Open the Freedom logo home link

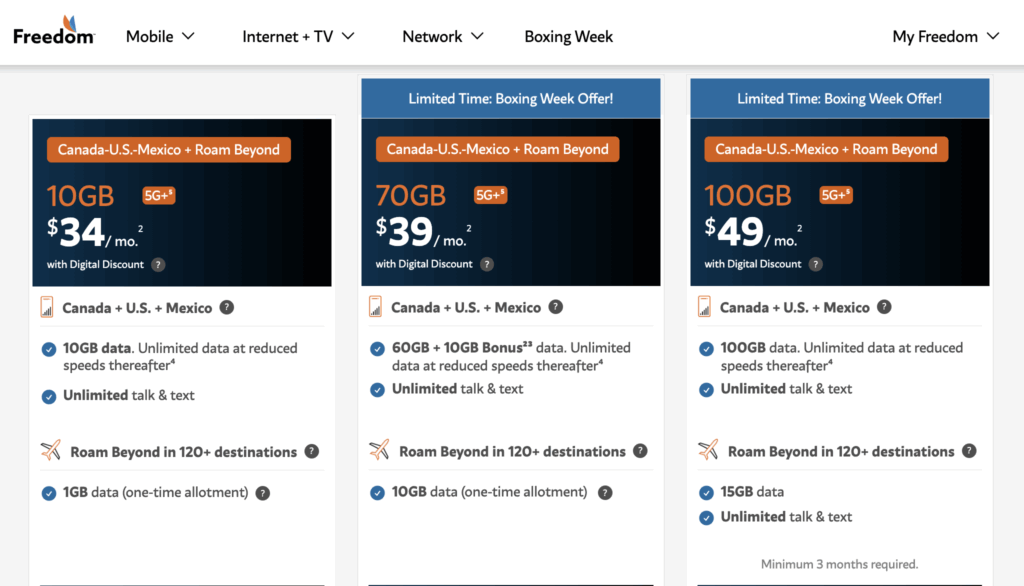point(54,31)
